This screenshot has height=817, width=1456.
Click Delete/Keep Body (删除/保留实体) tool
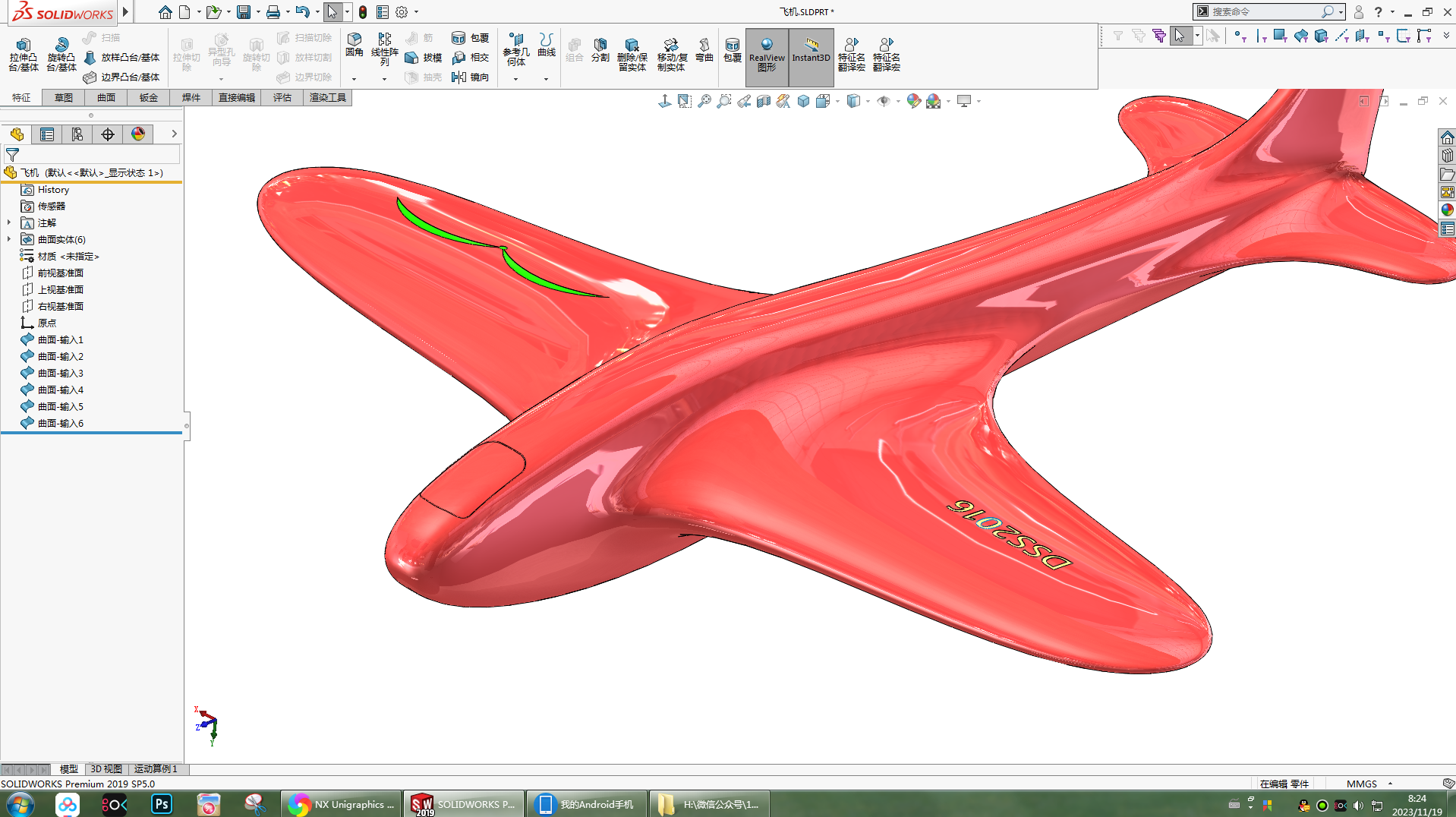point(632,54)
